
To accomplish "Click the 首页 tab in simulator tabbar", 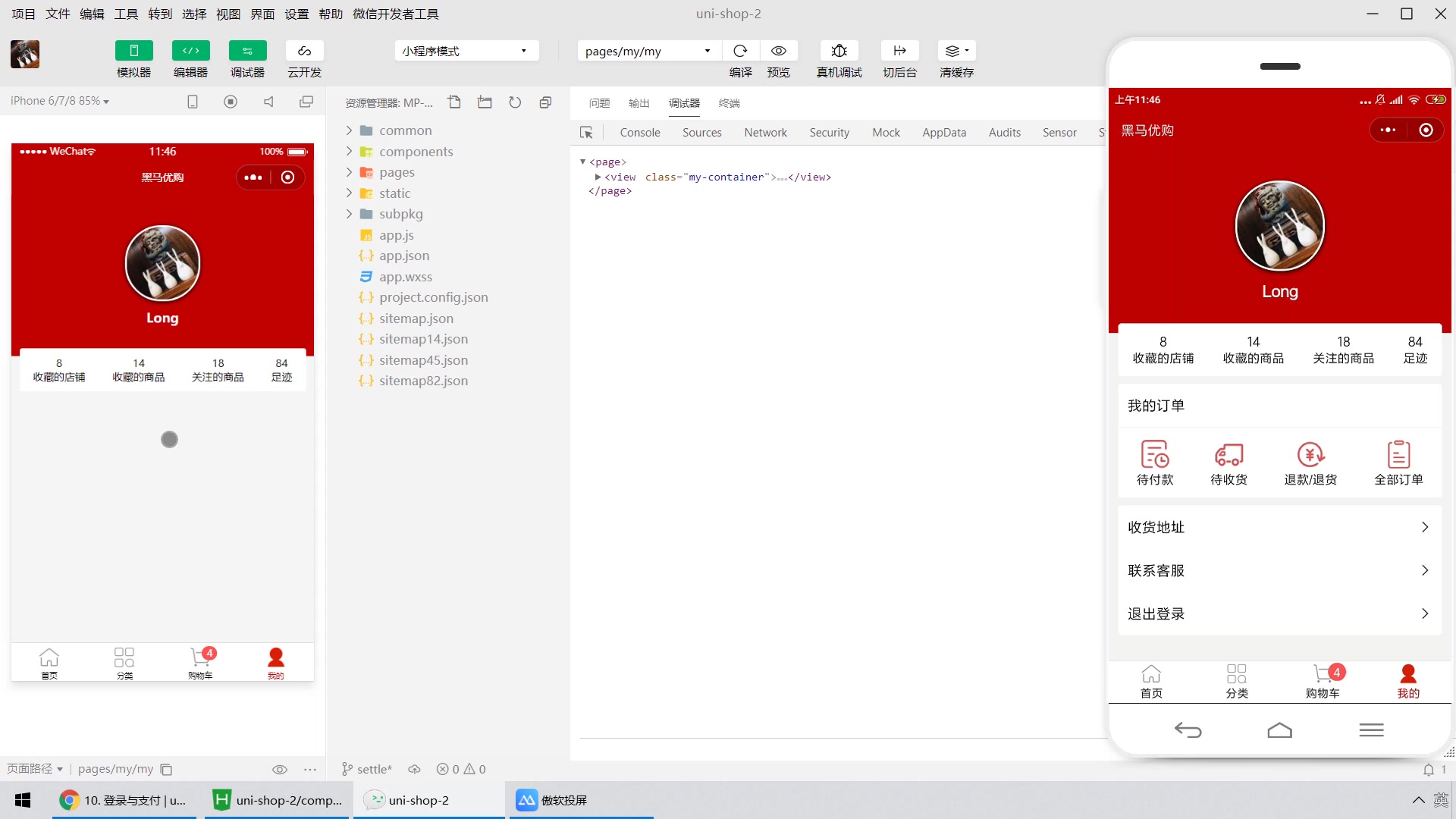I will (x=49, y=663).
